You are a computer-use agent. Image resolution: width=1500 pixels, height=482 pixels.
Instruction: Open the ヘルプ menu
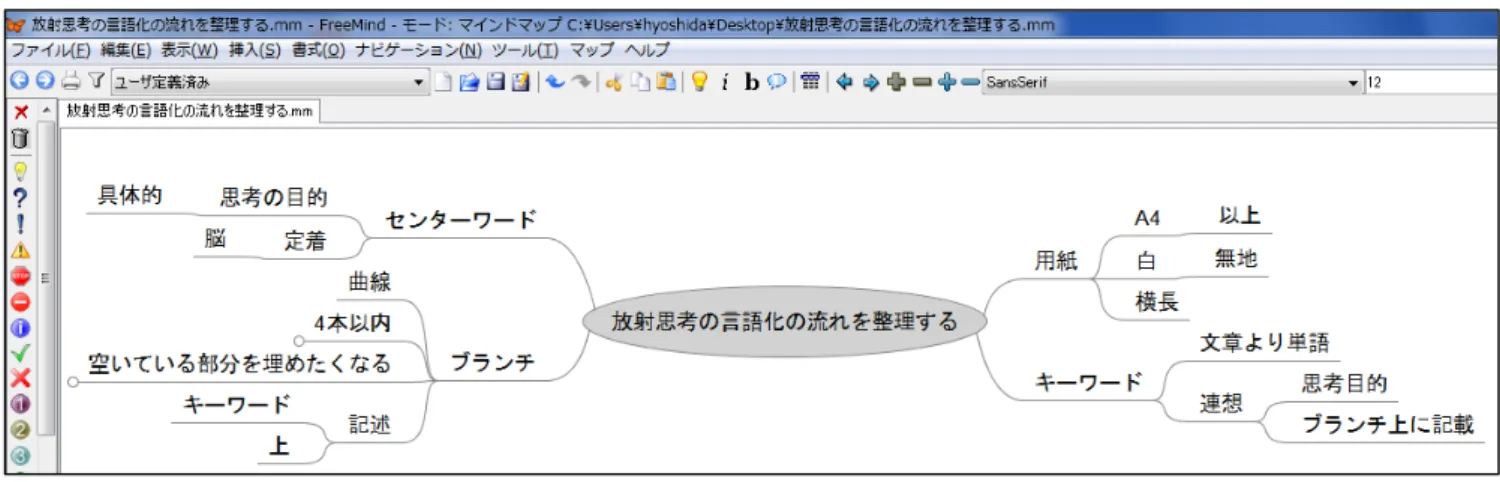pyautogui.click(x=647, y=50)
